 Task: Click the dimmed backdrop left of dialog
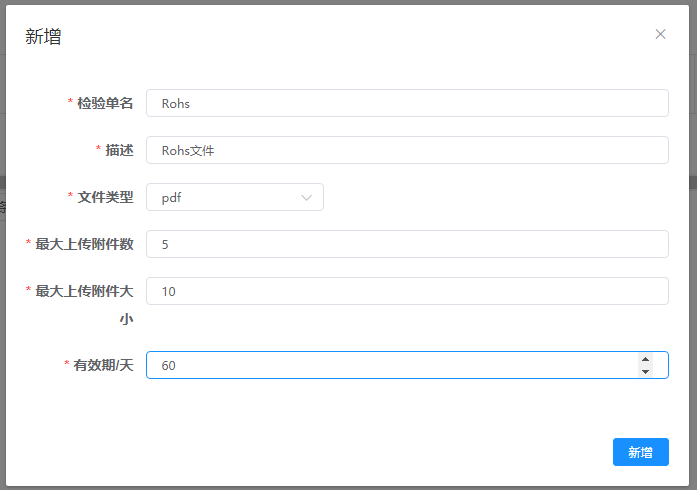coord(3,300)
